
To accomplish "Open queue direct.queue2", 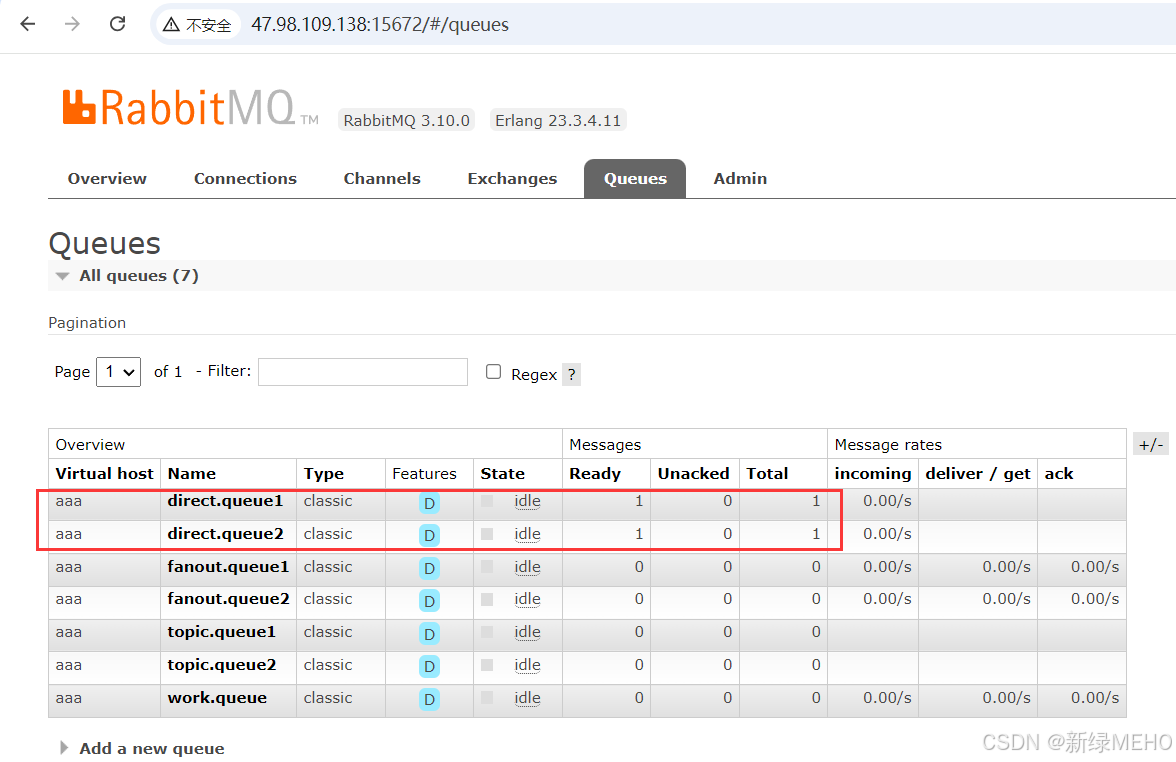I will pos(225,534).
